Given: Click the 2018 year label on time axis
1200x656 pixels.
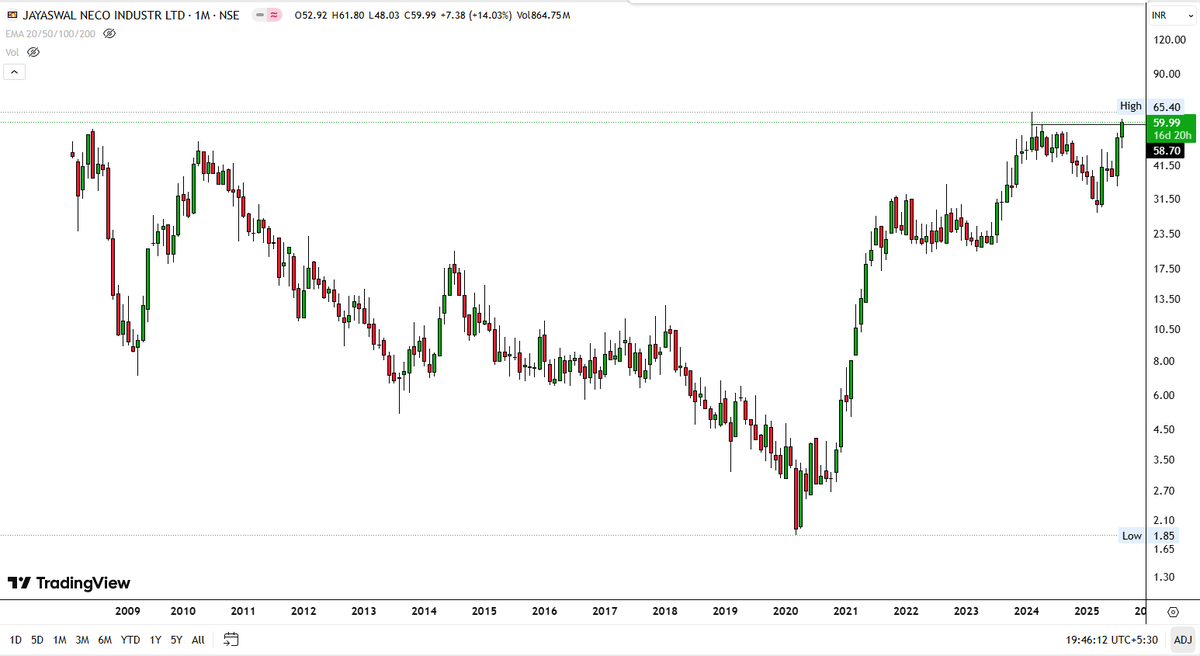Looking at the screenshot, I should pos(665,610).
